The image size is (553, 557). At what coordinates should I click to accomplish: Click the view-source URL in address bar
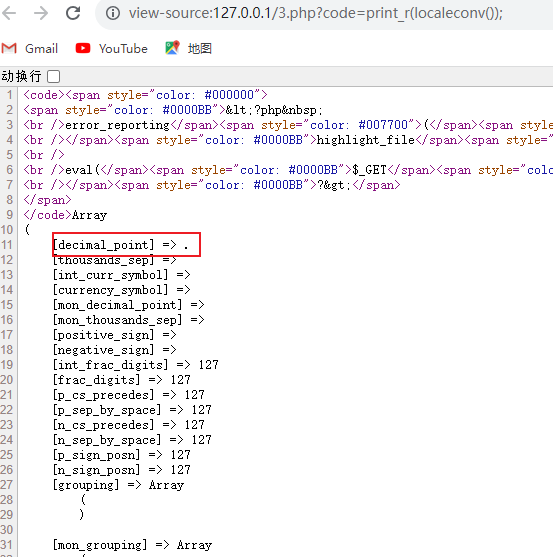[x=316, y=13]
